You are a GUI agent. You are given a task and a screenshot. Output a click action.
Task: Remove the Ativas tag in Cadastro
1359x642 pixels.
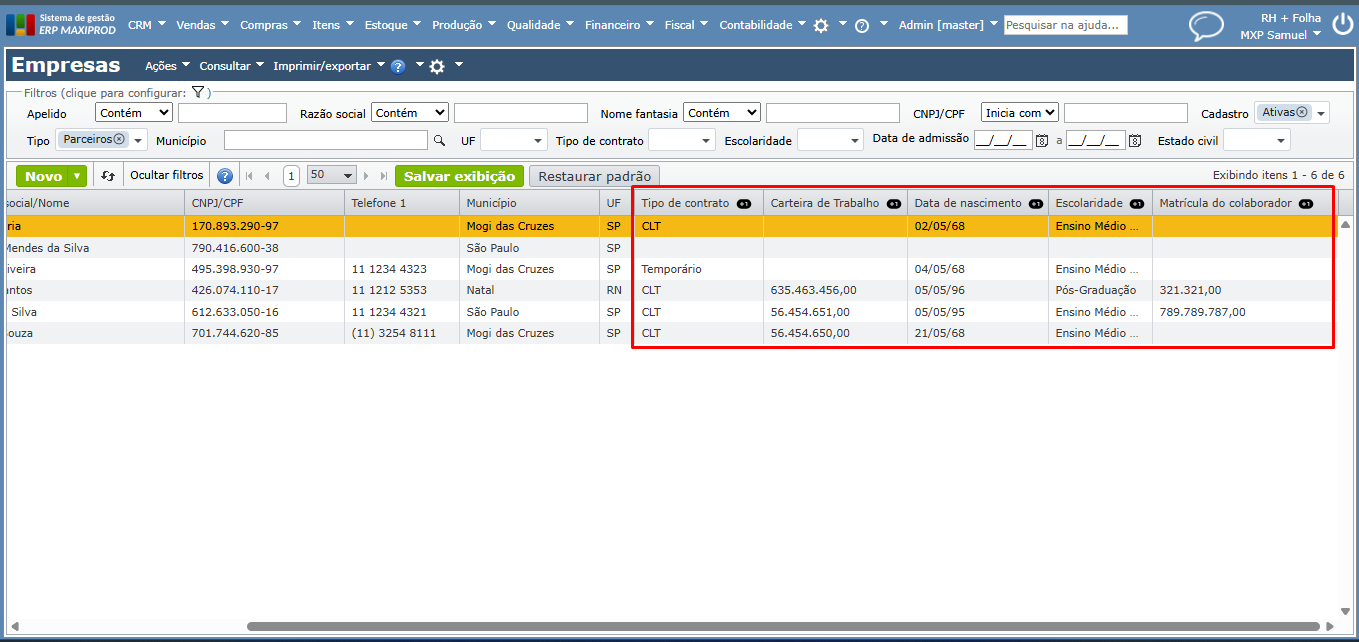point(1302,112)
